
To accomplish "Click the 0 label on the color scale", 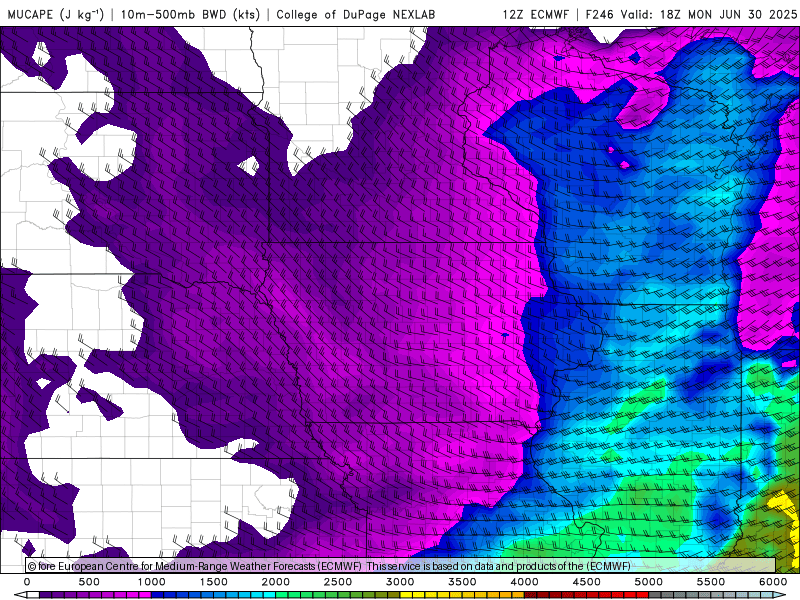I will point(27,582).
